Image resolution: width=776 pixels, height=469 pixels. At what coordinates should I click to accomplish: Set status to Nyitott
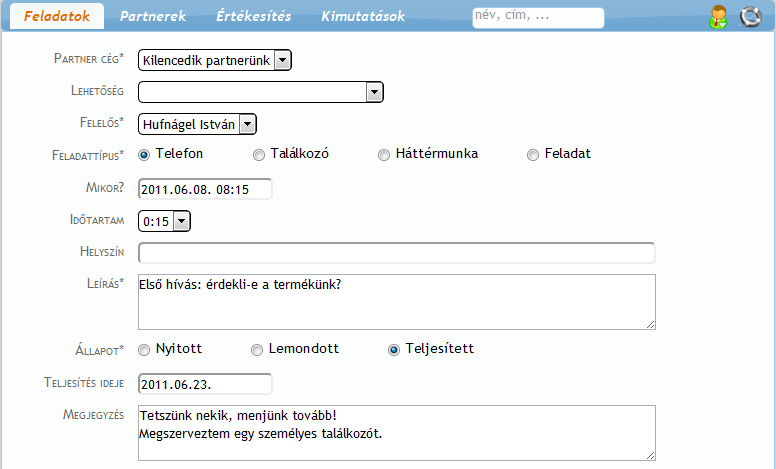point(144,350)
